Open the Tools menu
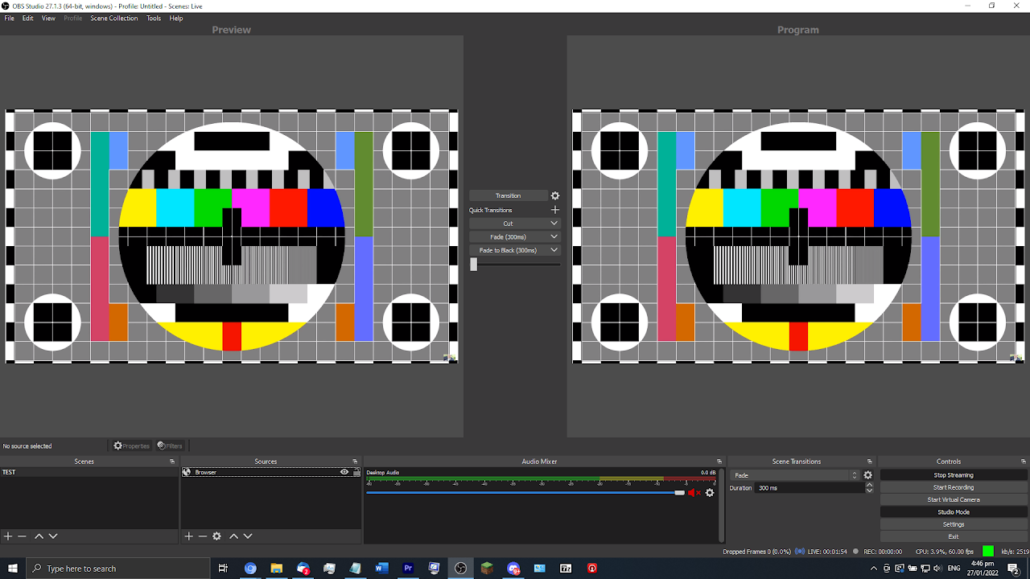This screenshot has height=579, width=1030. tap(153, 18)
